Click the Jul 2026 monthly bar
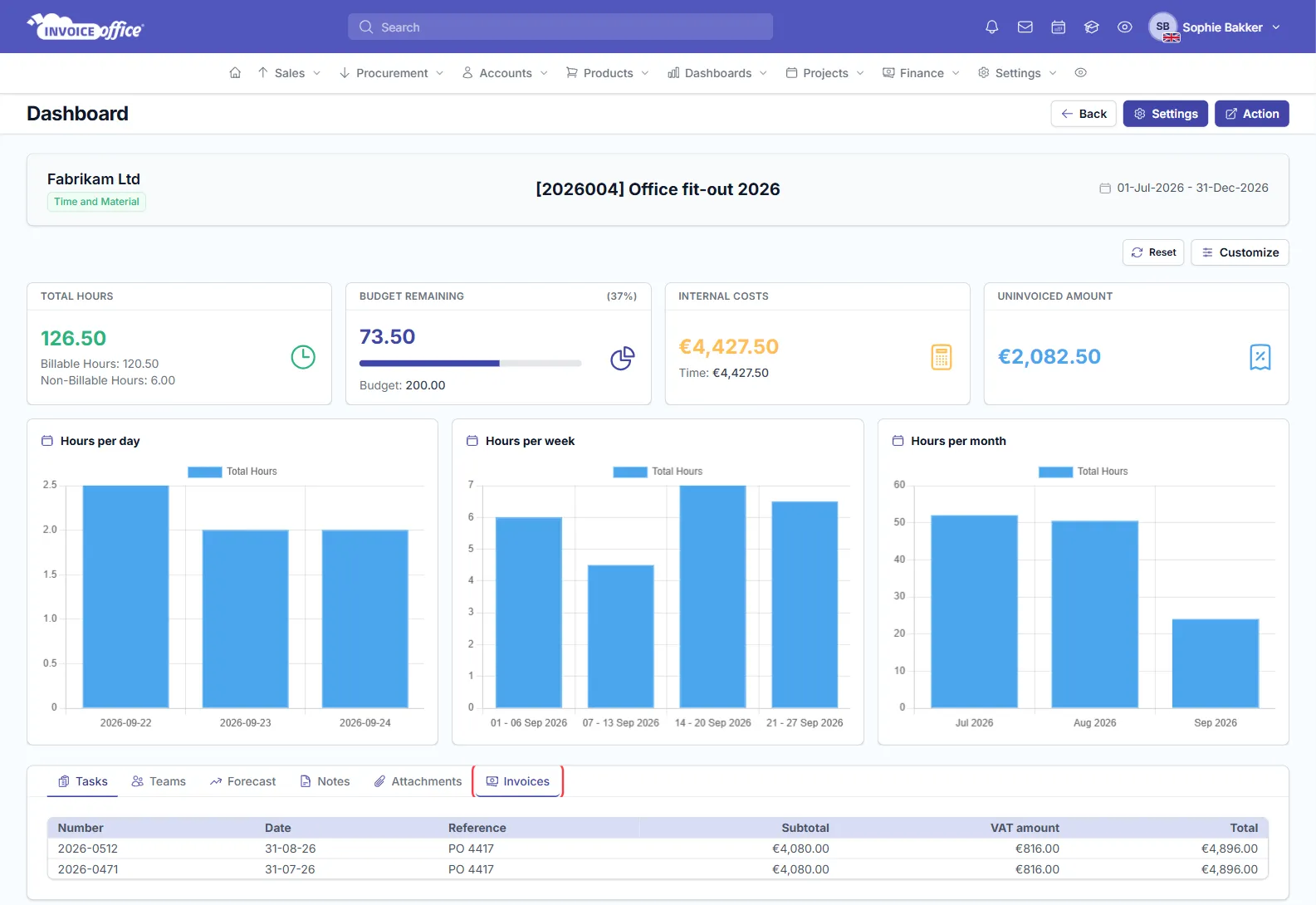The image size is (1316, 905). (x=975, y=612)
